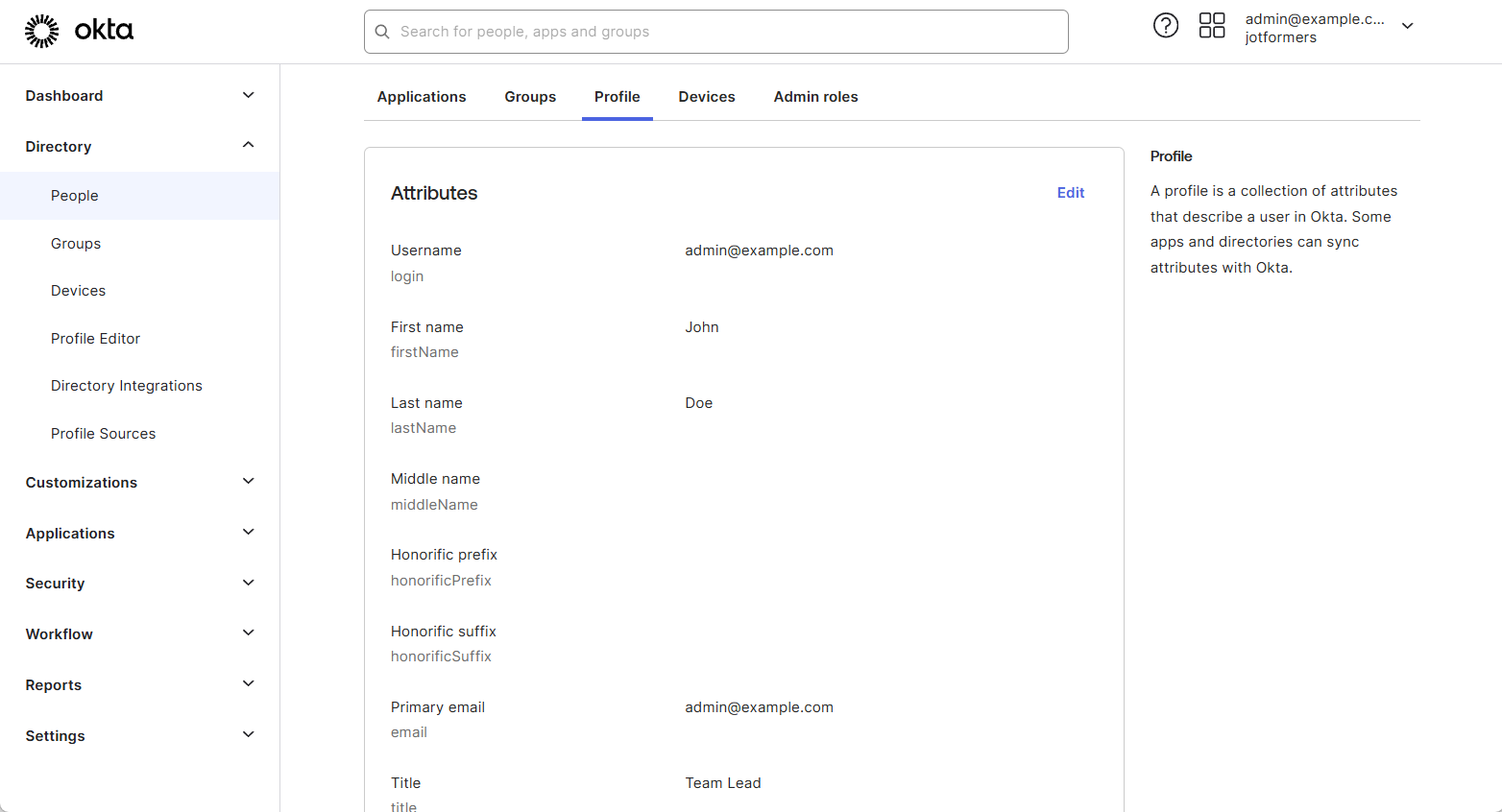The height and width of the screenshot is (812, 1502).
Task: Open Profile Sources in the sidebar
Action: [103, 434]
